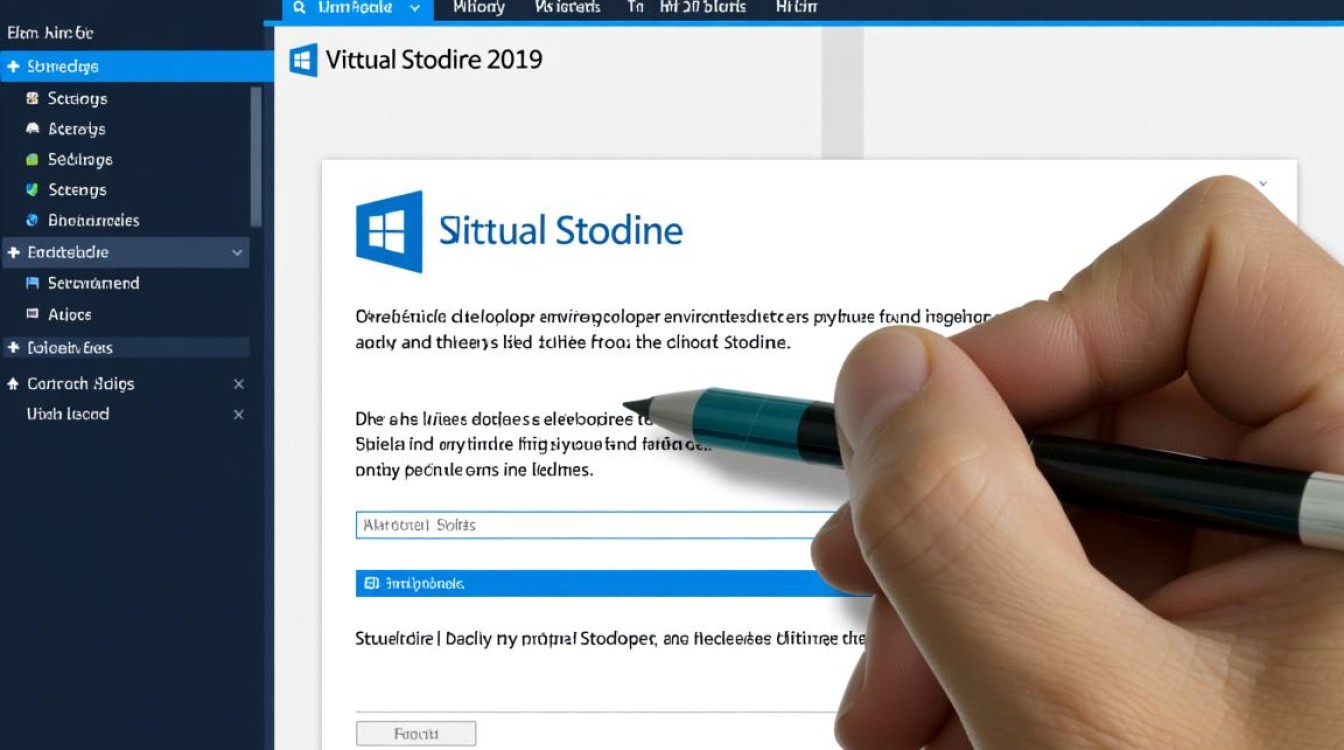1344x750 pixels.
Task: Click the blue globe icon beside Bhonanaeies
Action: click(x=31, y=221)
